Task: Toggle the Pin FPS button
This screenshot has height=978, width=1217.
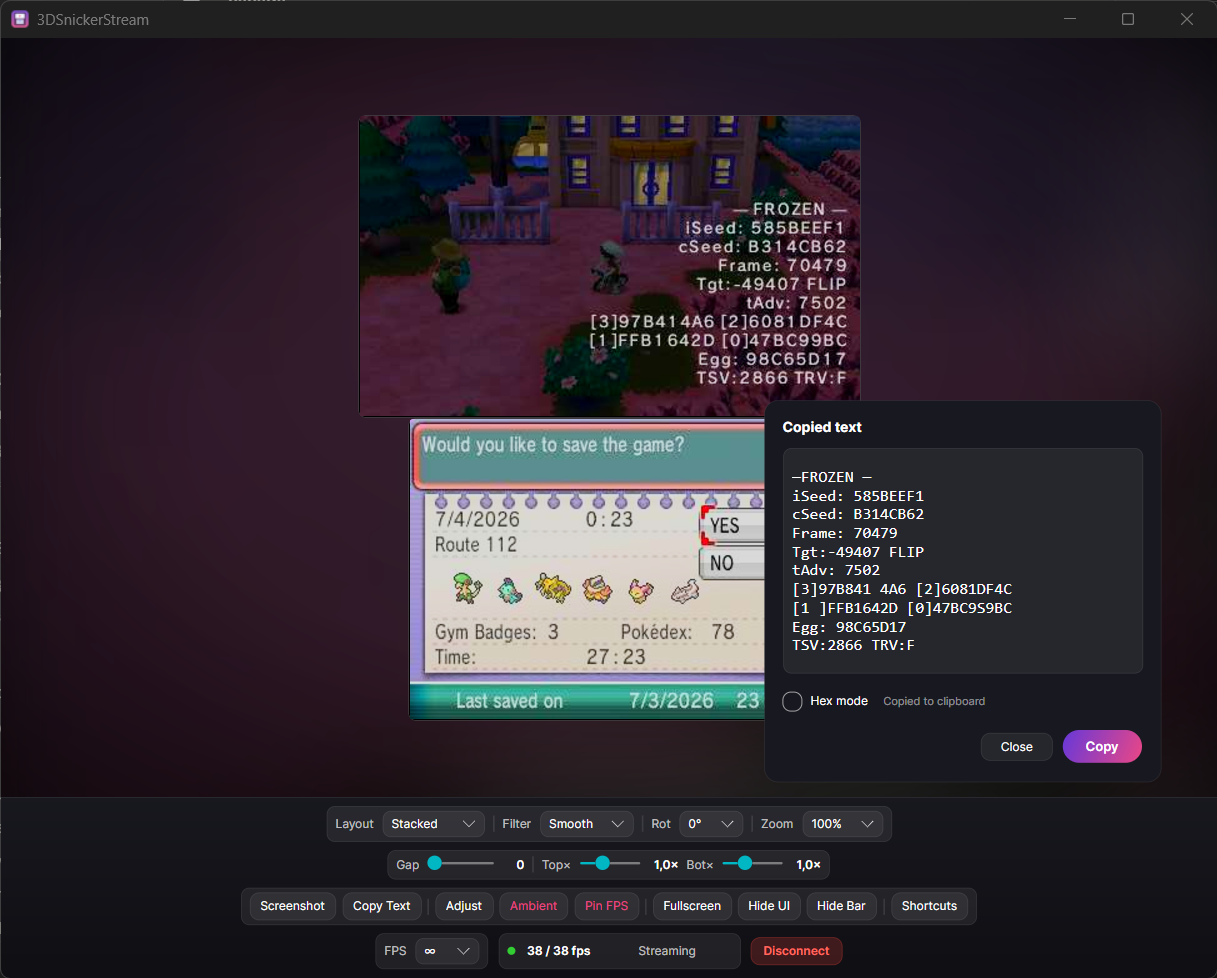Action: tap(607, 906)
